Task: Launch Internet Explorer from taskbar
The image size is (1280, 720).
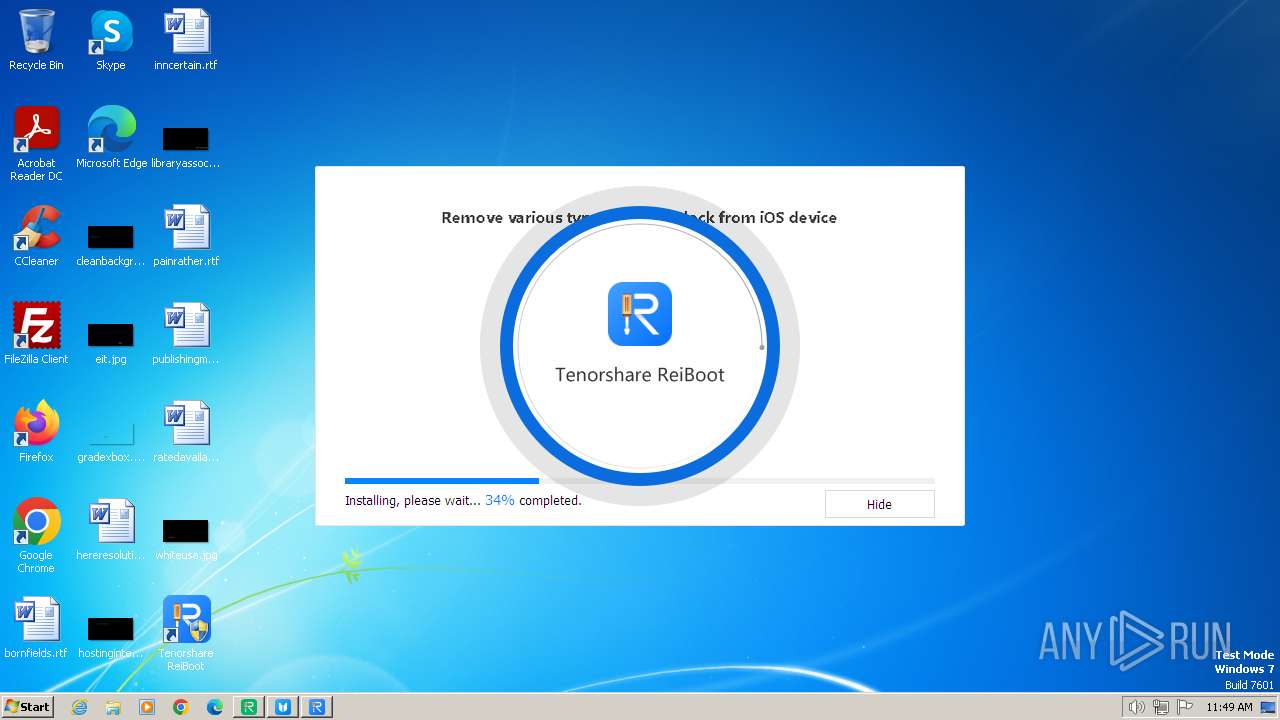Action: point(80,707)
